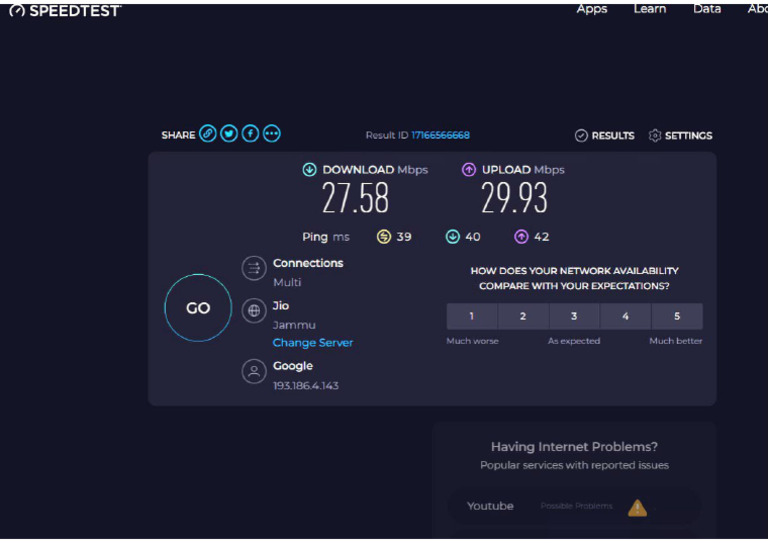Viewport: 768px width, 543px height.
Task: Rate network availability 1
Action: tap(472, 316)
